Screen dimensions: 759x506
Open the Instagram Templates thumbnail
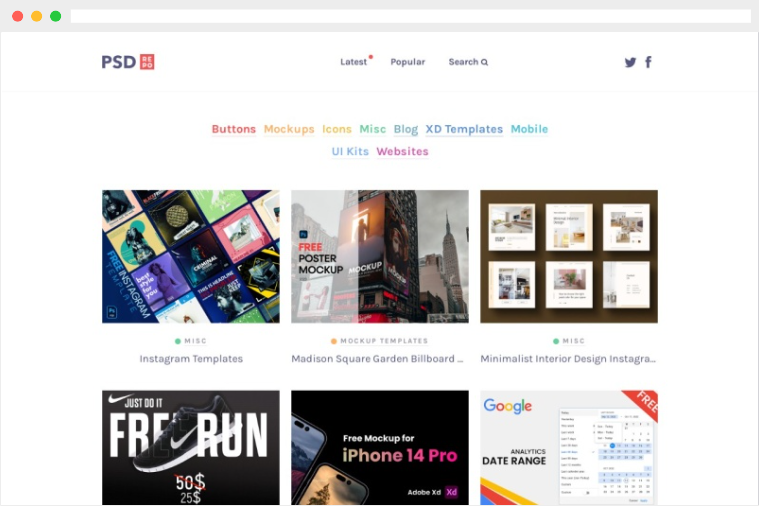[191, 257]
